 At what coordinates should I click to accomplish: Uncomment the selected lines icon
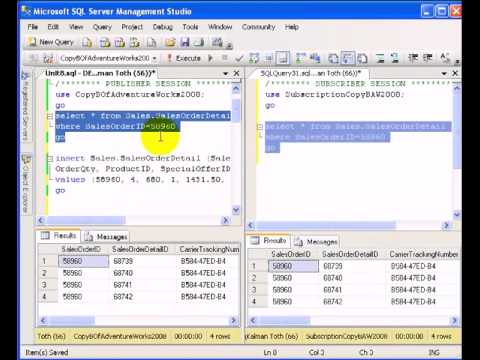[395, 58]
